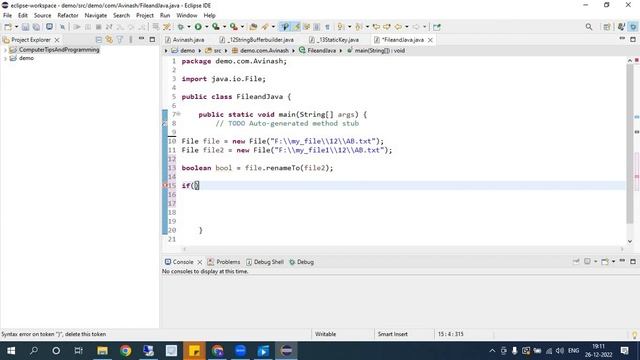Open Project Explorer View Menu dots
The image size is (640, 360).
[131, 40]
